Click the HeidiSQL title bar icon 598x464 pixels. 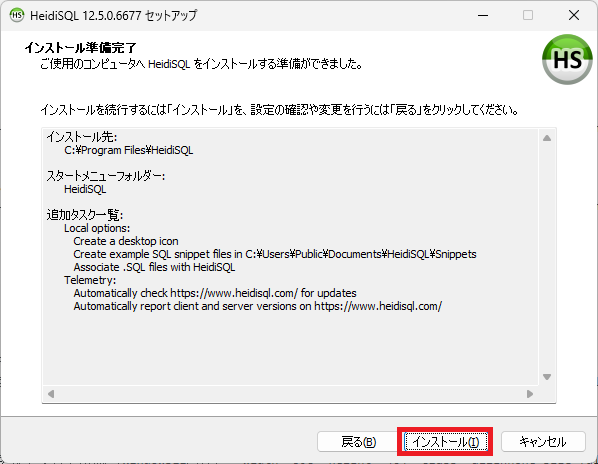click(17, 15)
